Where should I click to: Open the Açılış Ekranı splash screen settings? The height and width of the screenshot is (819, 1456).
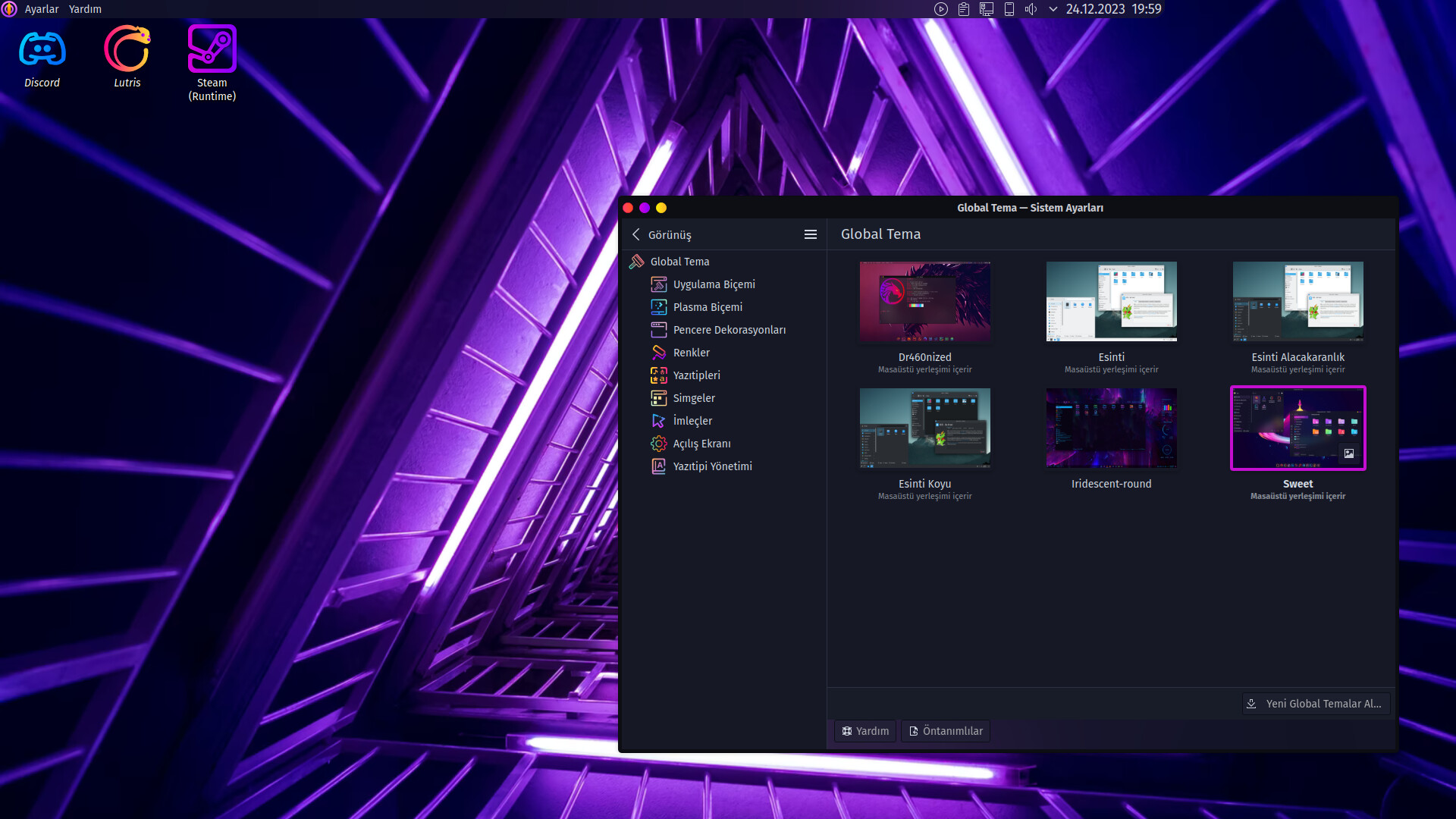(x=701, y=444)
